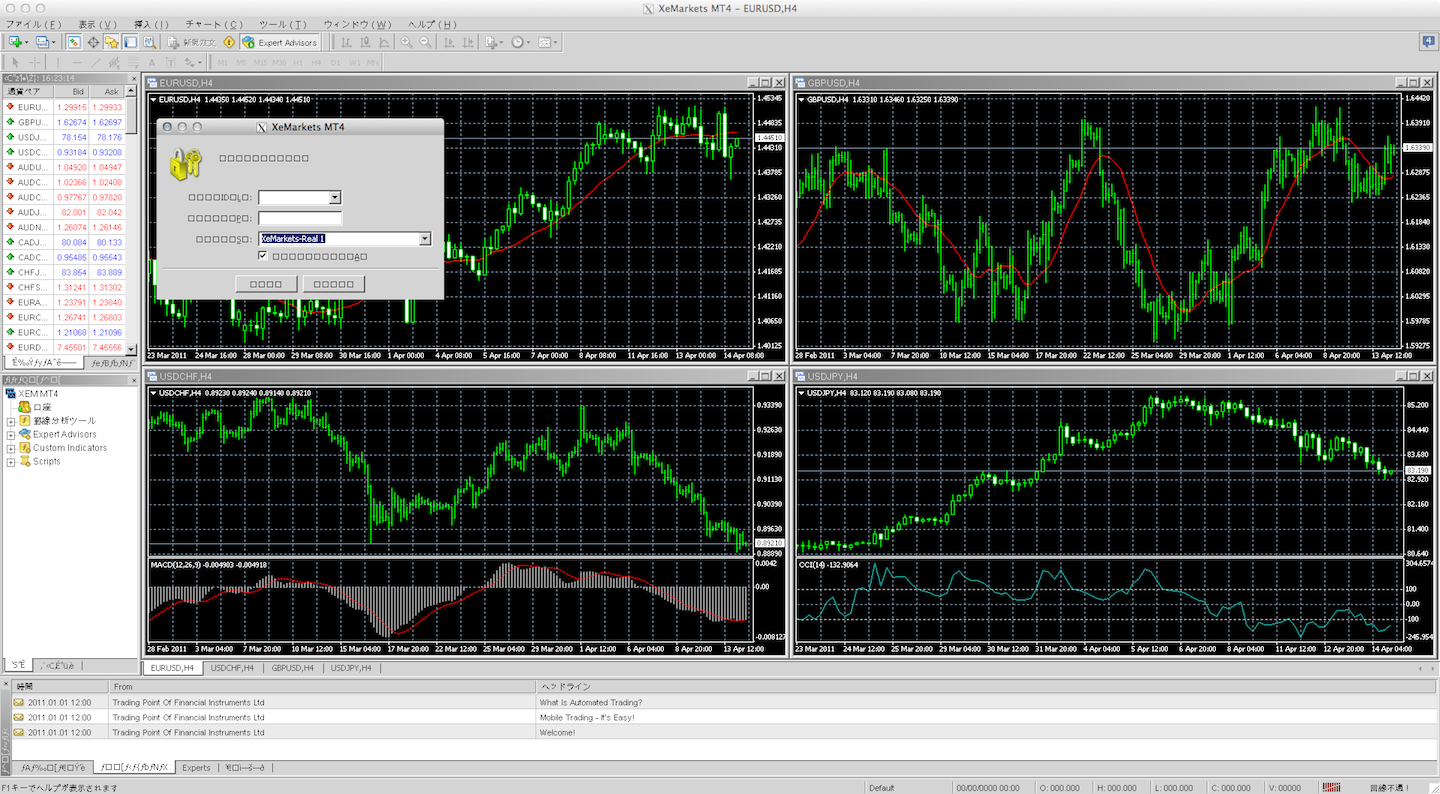The width and height of the screenshot is (1440, 794).
Task: Click the blue chat icon at top right
Action: (x=1428, y=42)
